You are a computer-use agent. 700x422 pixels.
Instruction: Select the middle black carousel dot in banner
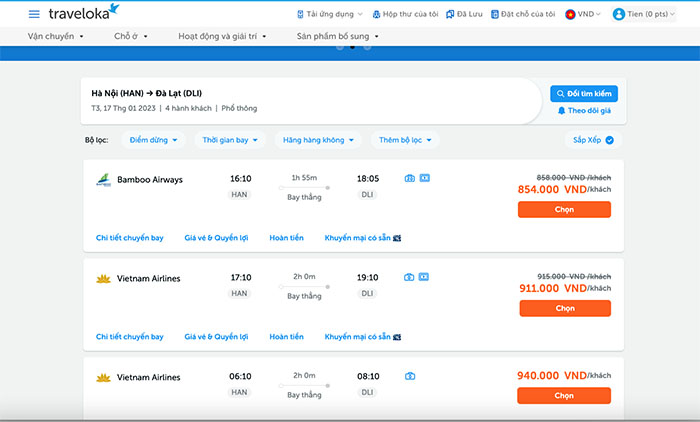353,47
